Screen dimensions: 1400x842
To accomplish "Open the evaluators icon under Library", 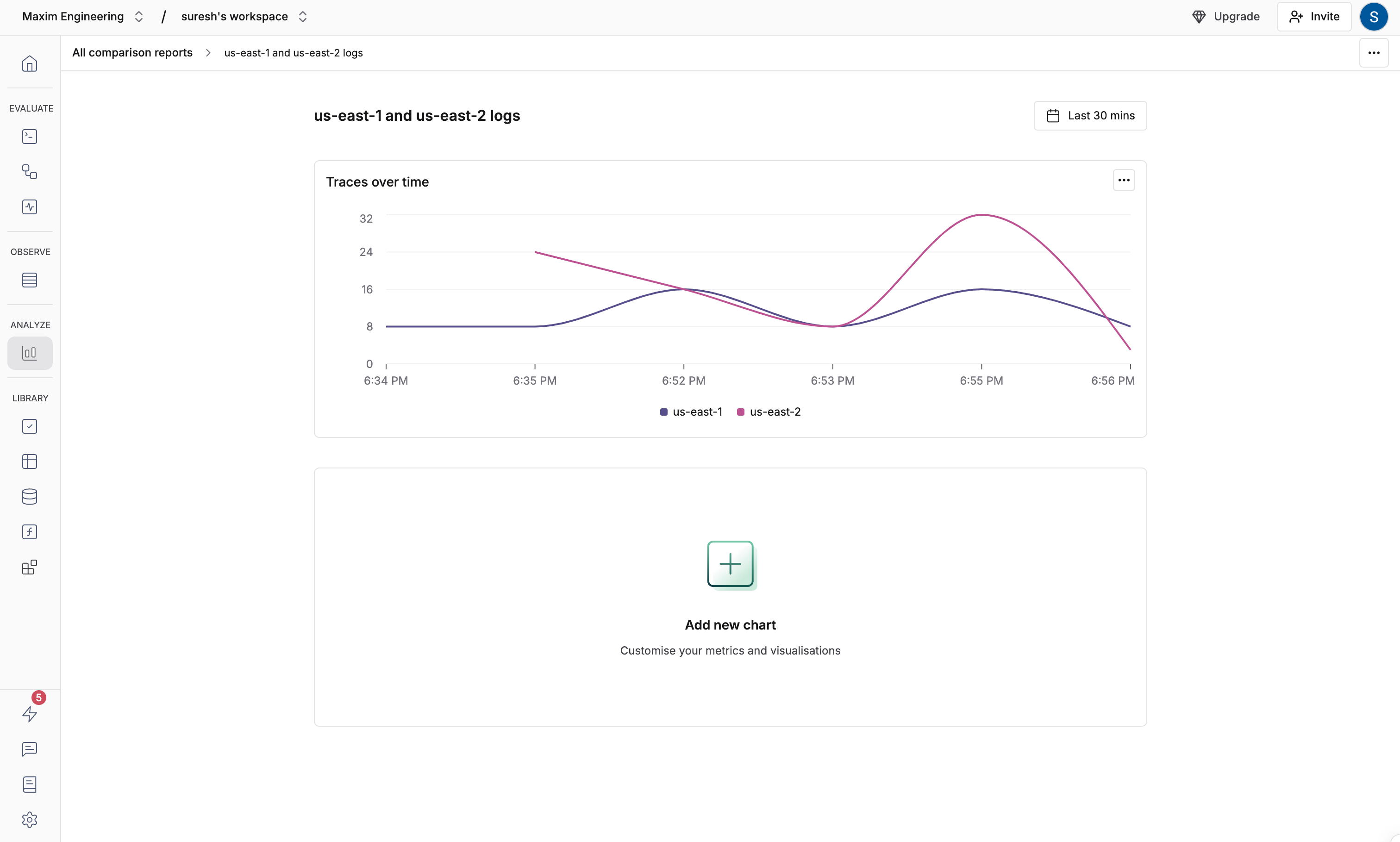I will (29, 426).
